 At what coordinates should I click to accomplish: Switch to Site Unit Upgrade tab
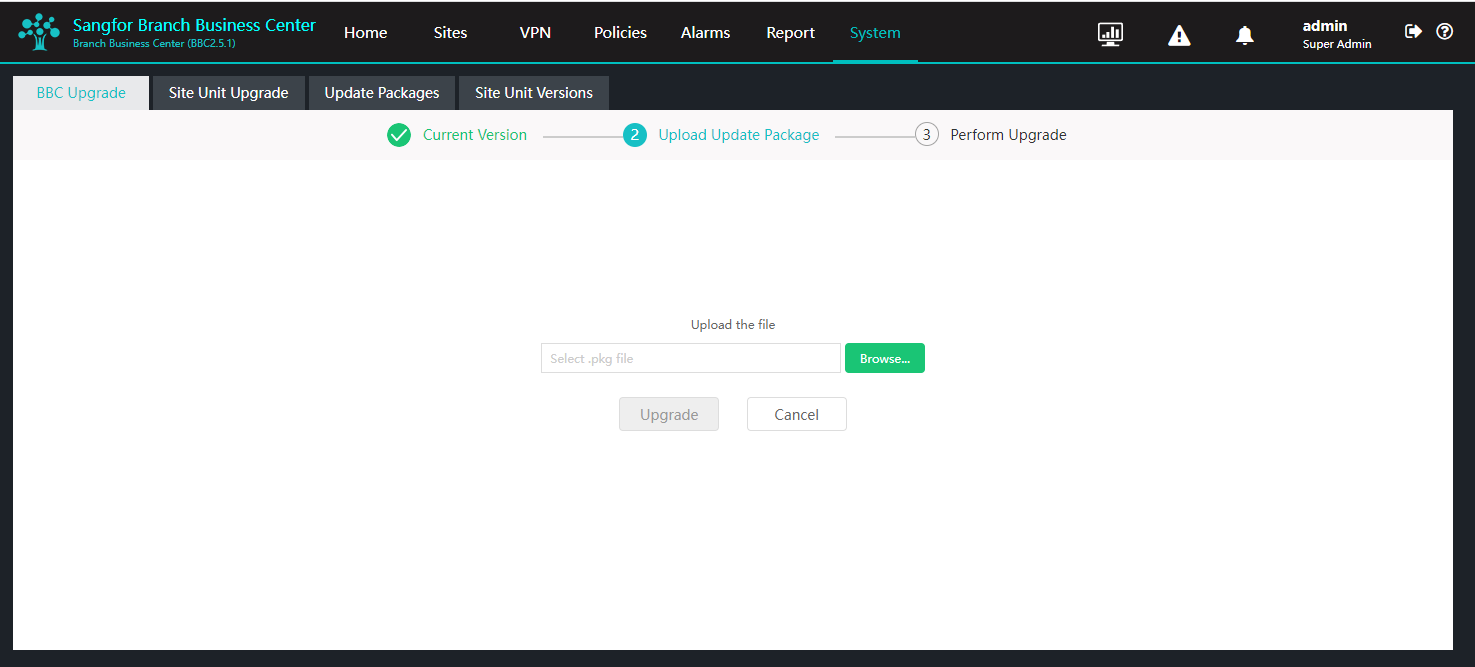[228, 93]
